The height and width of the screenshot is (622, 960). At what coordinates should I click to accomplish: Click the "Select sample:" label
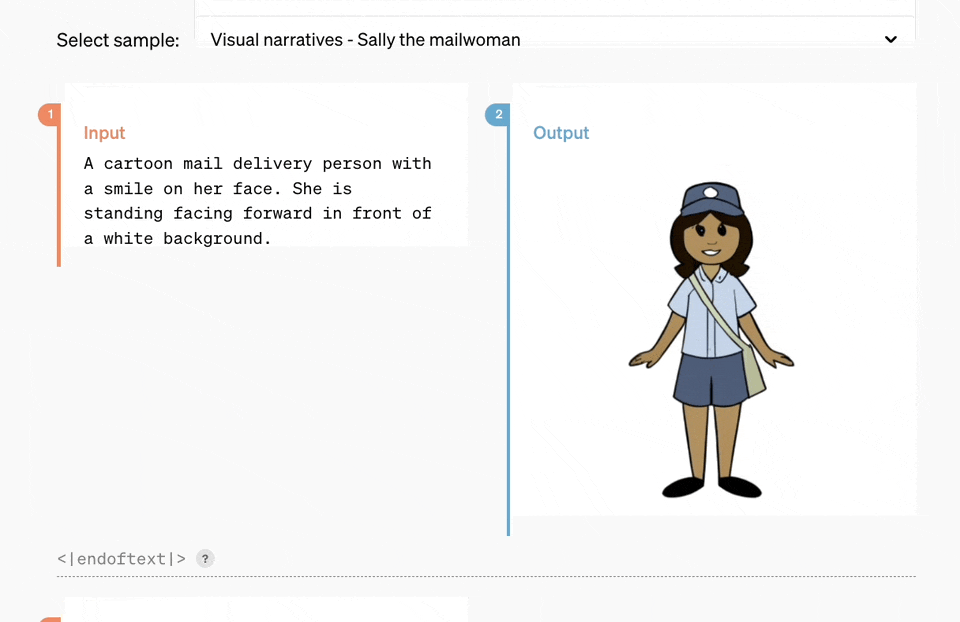click(118, 40)
